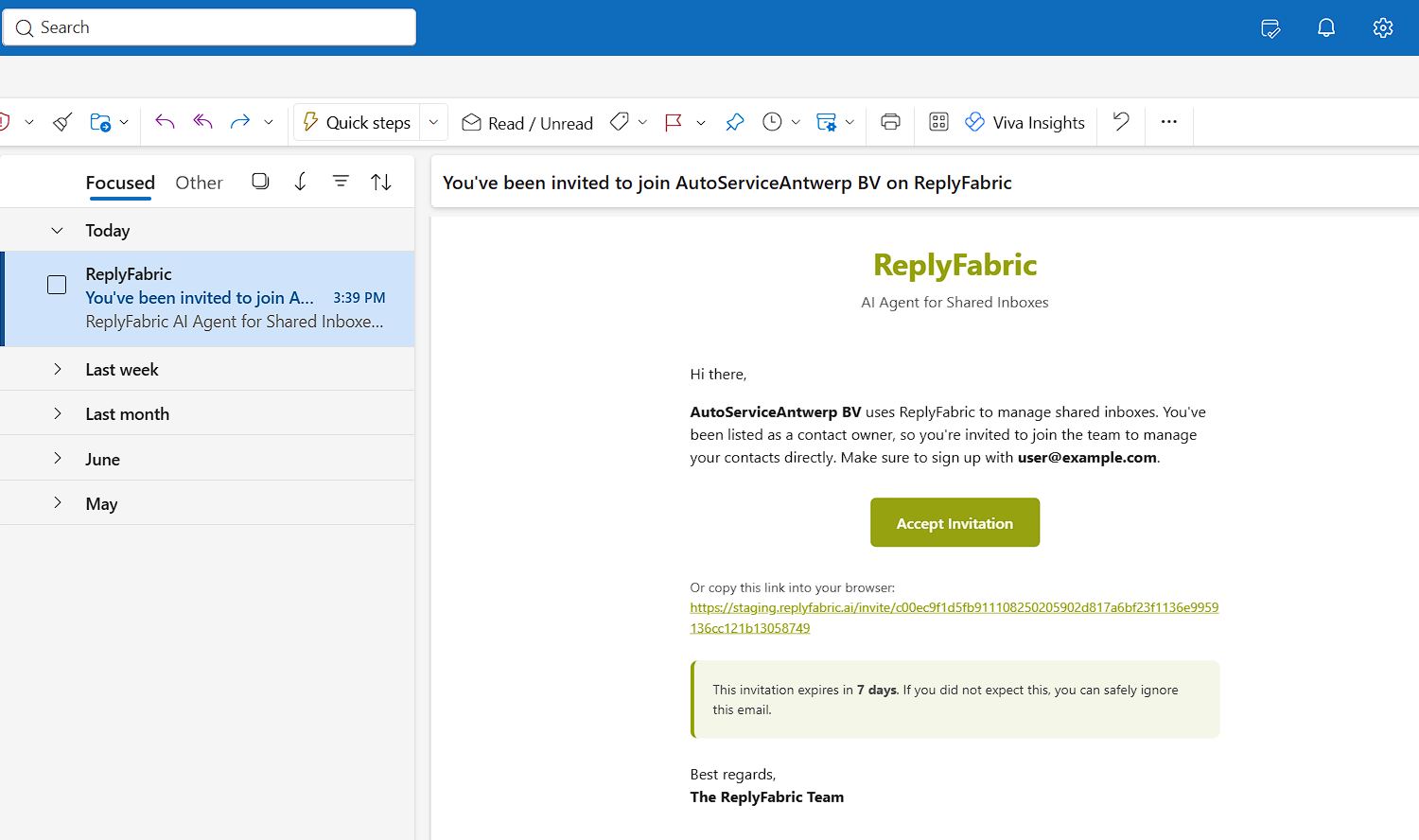Screen dimensions: 1419x840
Task: Click the Rules settings icon
Action: (827, 122)
